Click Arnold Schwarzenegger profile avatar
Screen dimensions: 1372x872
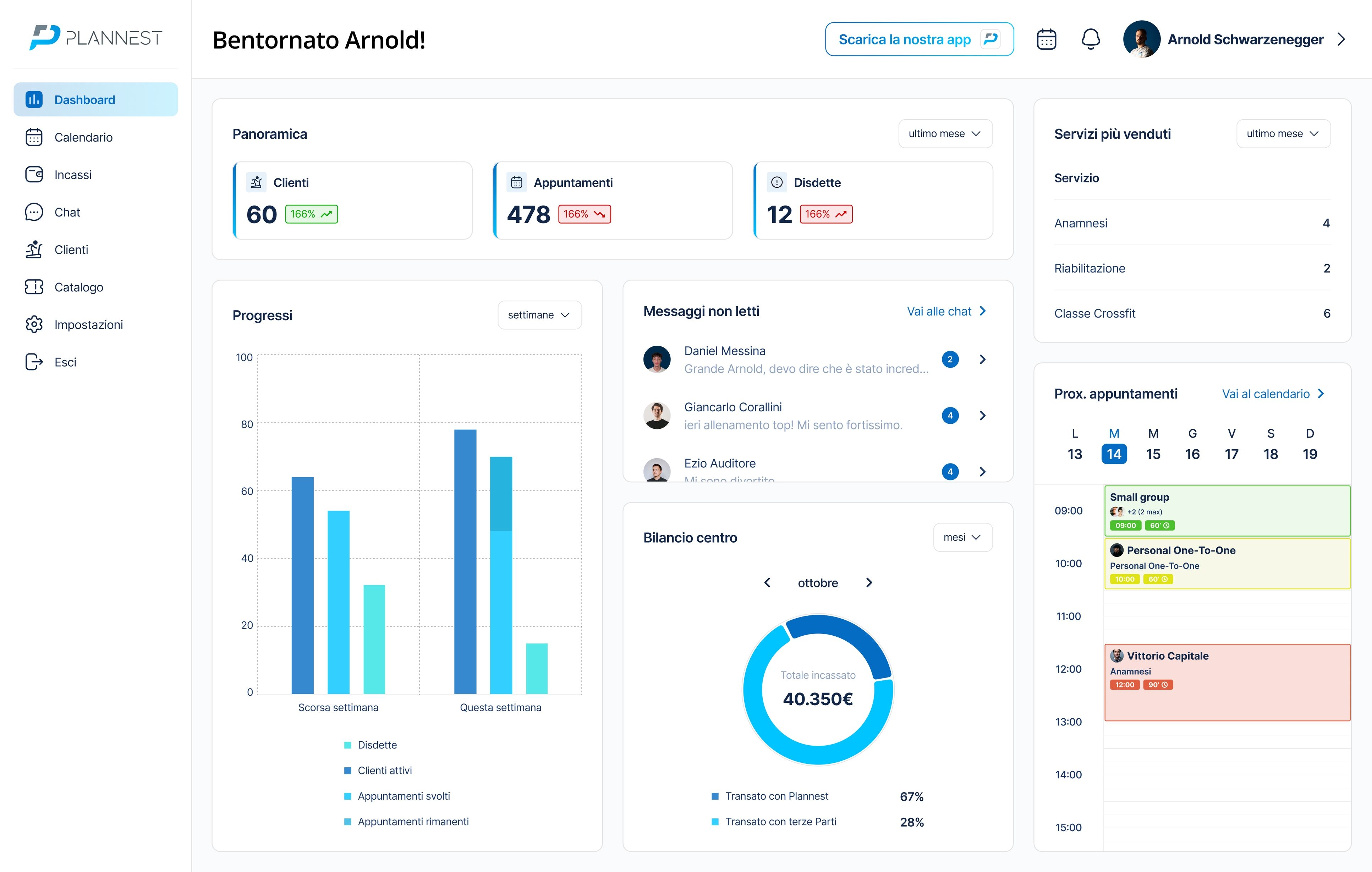click(x=1141, y=39)
